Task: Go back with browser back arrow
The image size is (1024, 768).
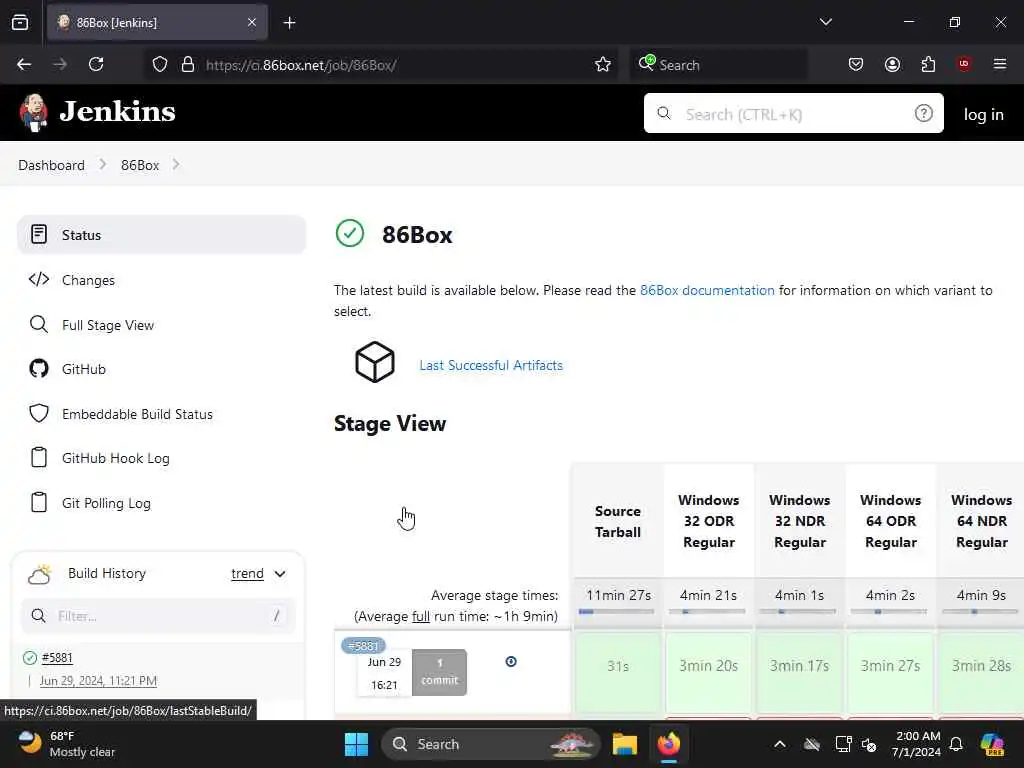Action: [24, 64]
